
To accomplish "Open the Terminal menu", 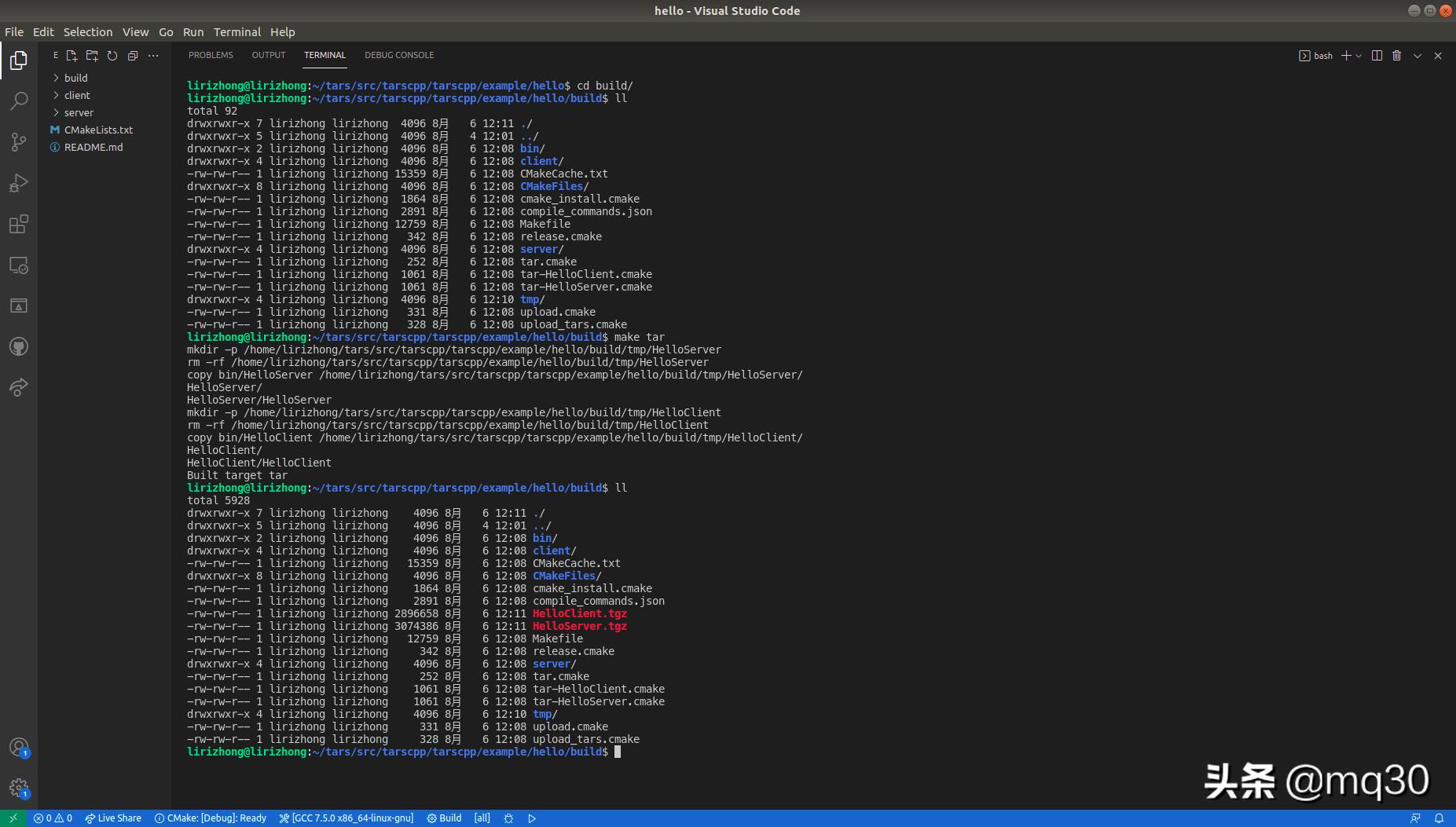I will [237, 32].
